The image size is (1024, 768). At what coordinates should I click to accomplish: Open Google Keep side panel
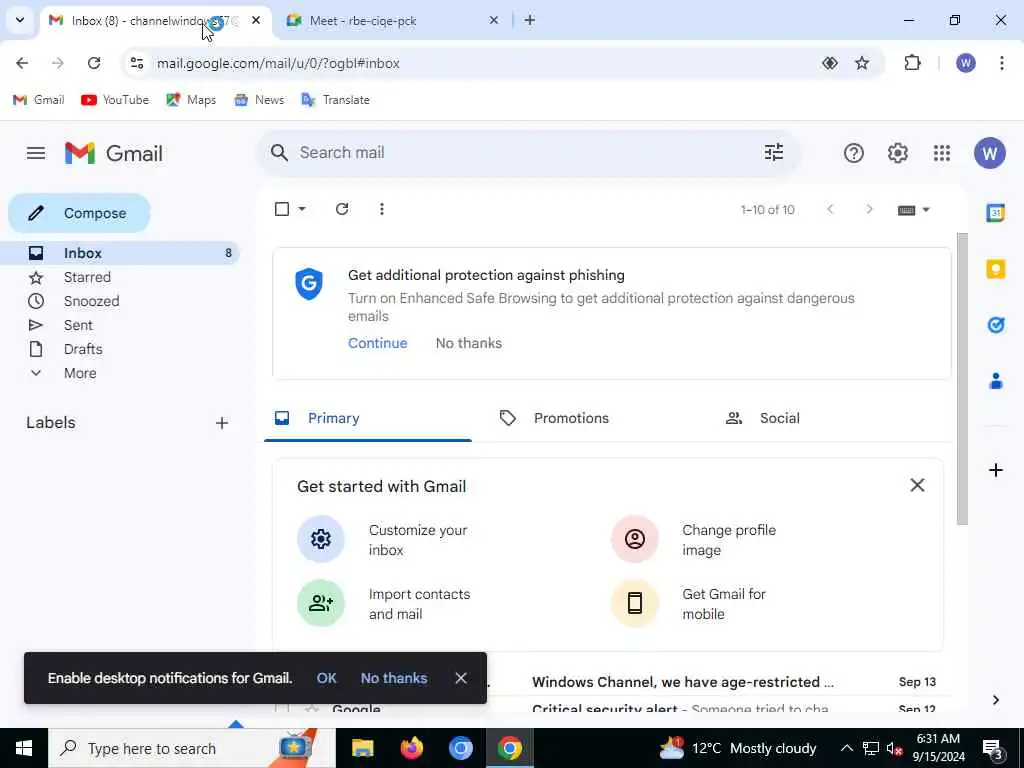pyautogui.click(x=995, y=269)
